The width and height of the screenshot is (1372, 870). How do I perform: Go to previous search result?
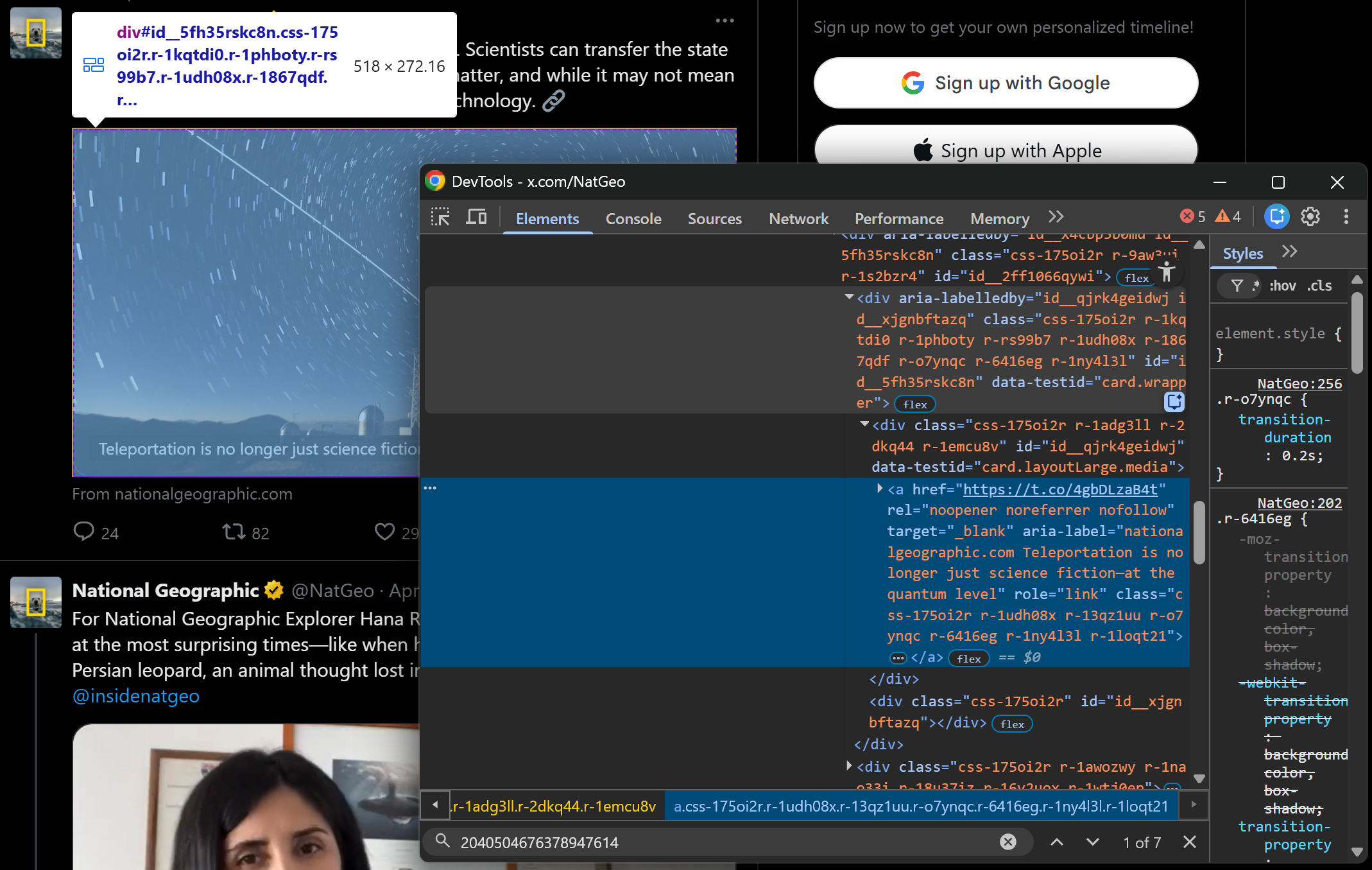tap(1057, 842)
